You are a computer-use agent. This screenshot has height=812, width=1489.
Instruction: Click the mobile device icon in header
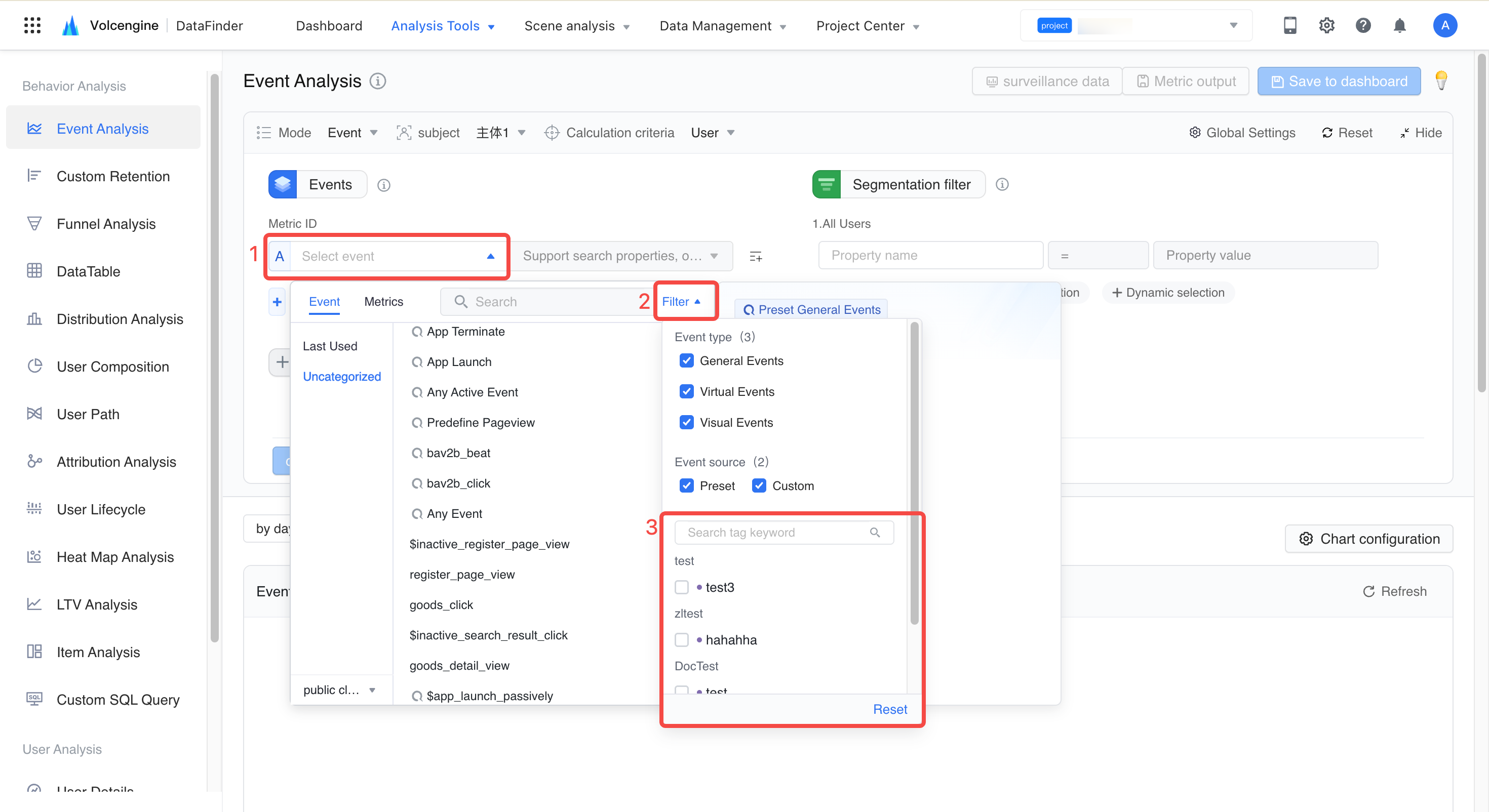tap(1289, 25)
